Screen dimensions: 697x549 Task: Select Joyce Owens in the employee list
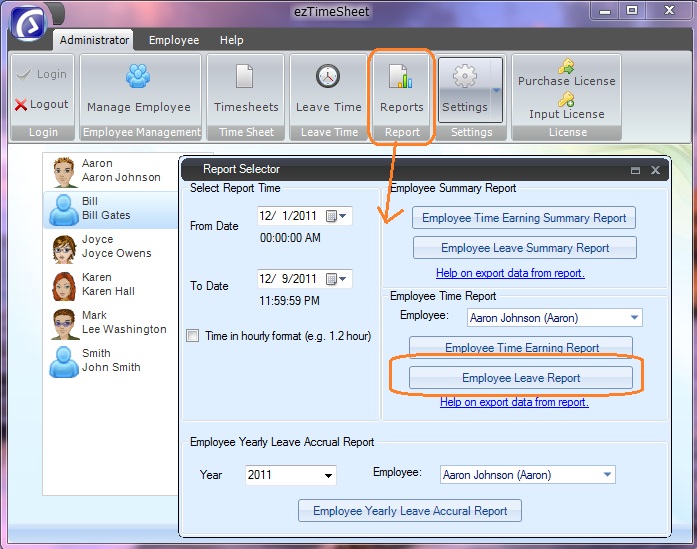tap(110, 247)
